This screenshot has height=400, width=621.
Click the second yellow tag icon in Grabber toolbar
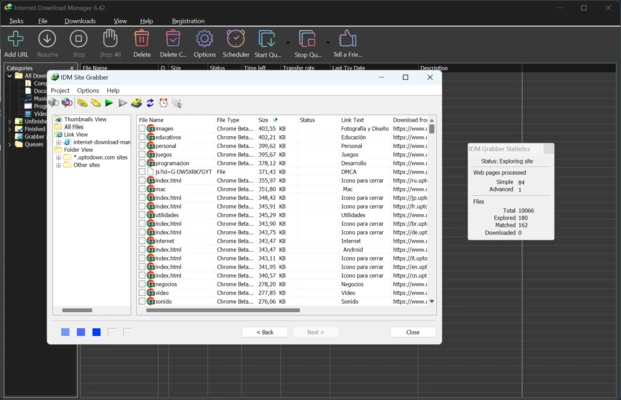pyautogui.click(x=96, y=103)
